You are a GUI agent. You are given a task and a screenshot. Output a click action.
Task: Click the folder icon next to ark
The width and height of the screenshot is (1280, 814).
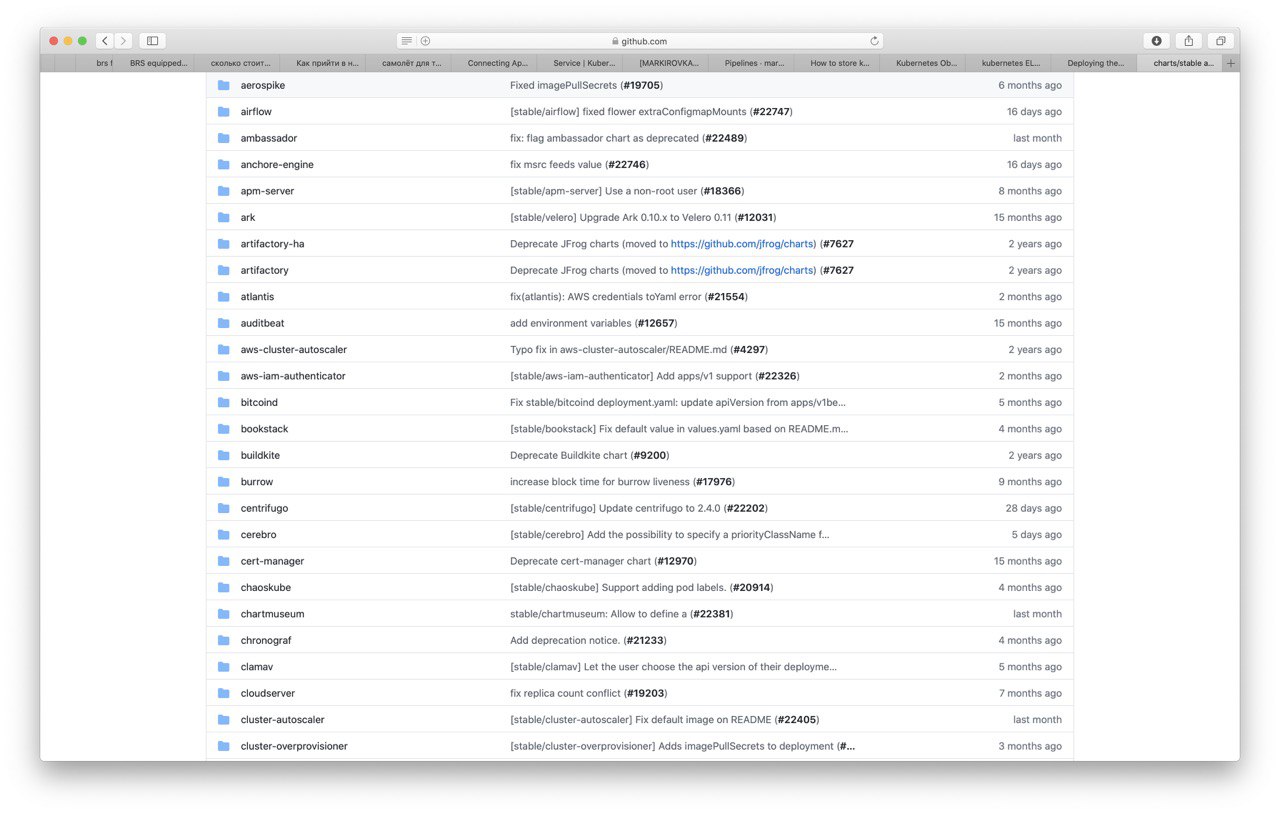(223, 217)
